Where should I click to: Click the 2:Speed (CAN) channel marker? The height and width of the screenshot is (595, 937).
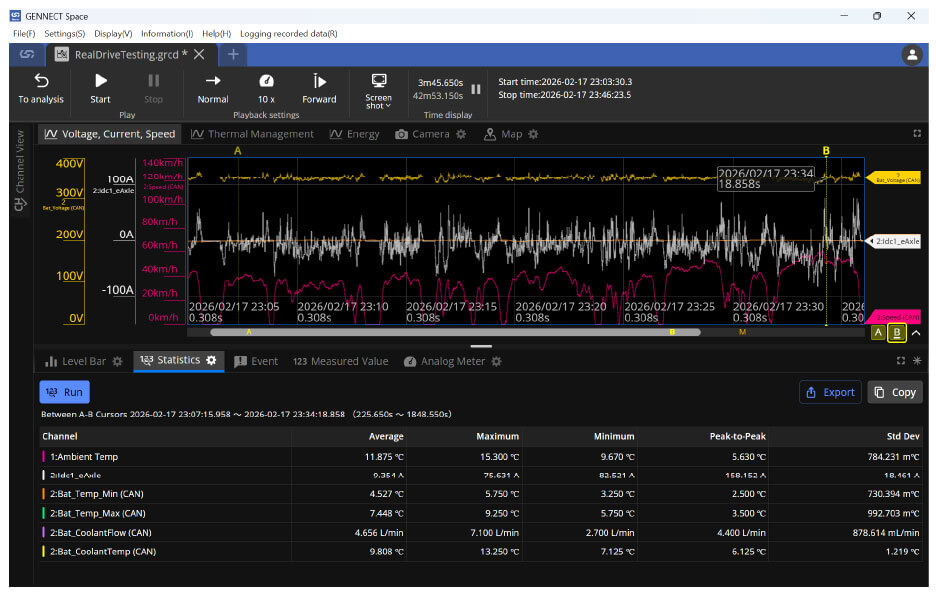coord(893,317)
